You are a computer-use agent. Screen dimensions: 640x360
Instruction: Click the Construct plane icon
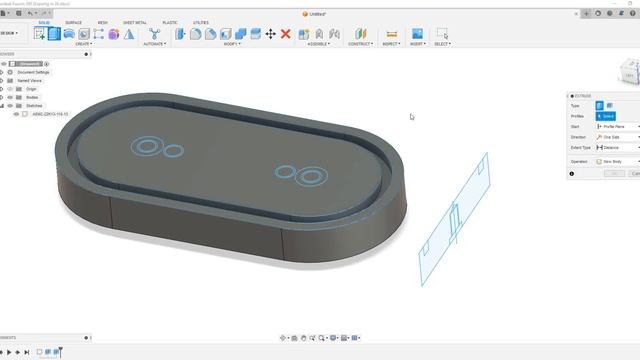click(x=360, y=34)
